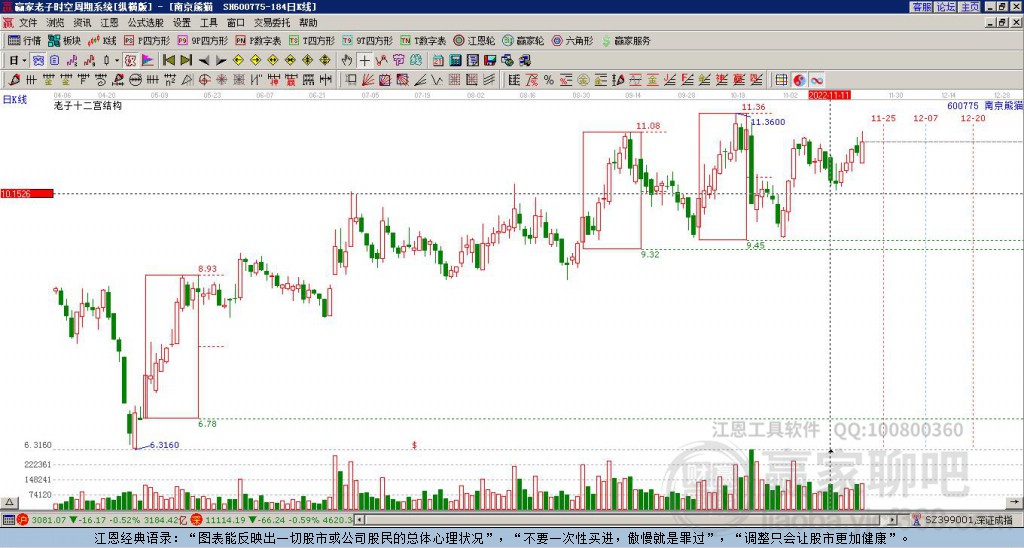Jump to last bar with green skip-forward arrow
This screenshot has height=548, width=1024.
[x=186, y=60]
